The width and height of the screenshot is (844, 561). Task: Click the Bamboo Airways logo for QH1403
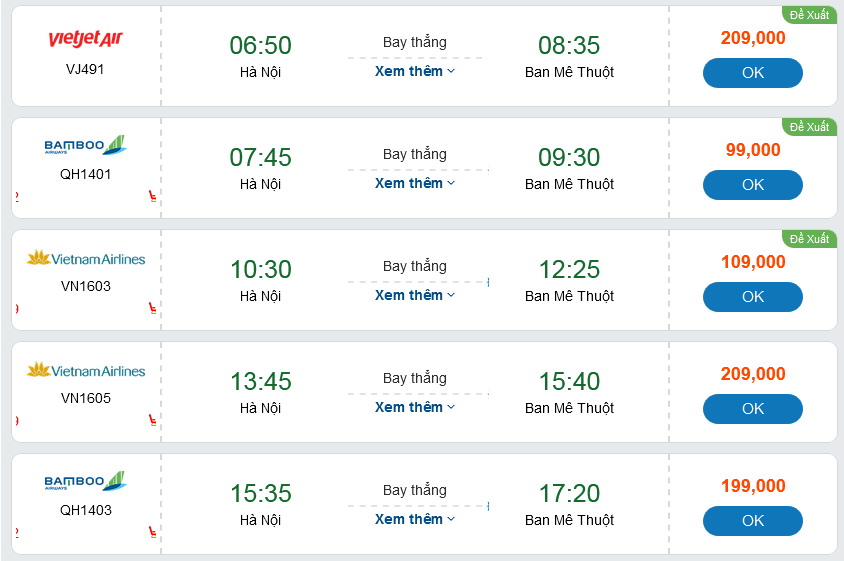tap(85, 482)
